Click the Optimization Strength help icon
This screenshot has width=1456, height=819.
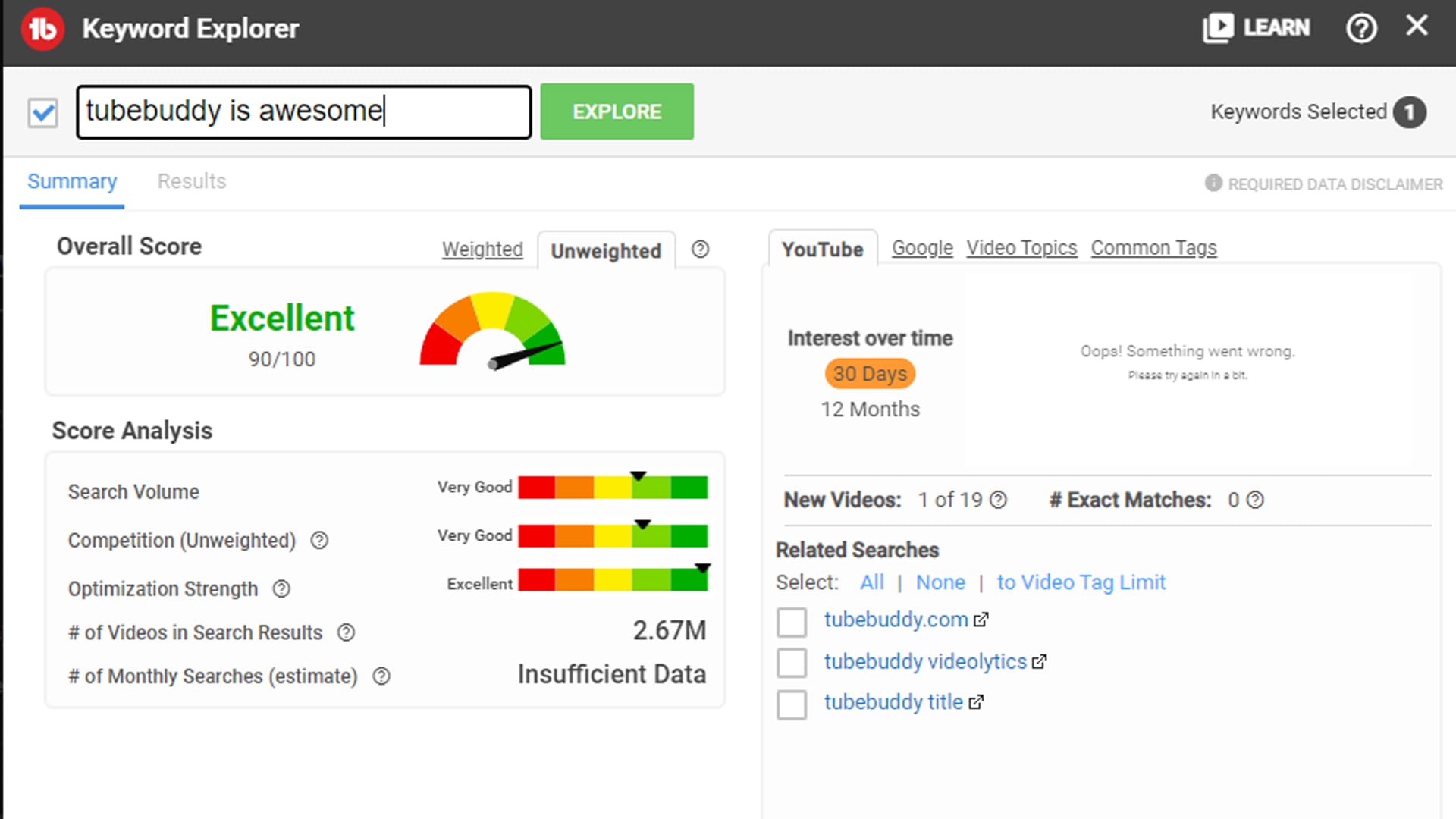(x=281, y=588)
